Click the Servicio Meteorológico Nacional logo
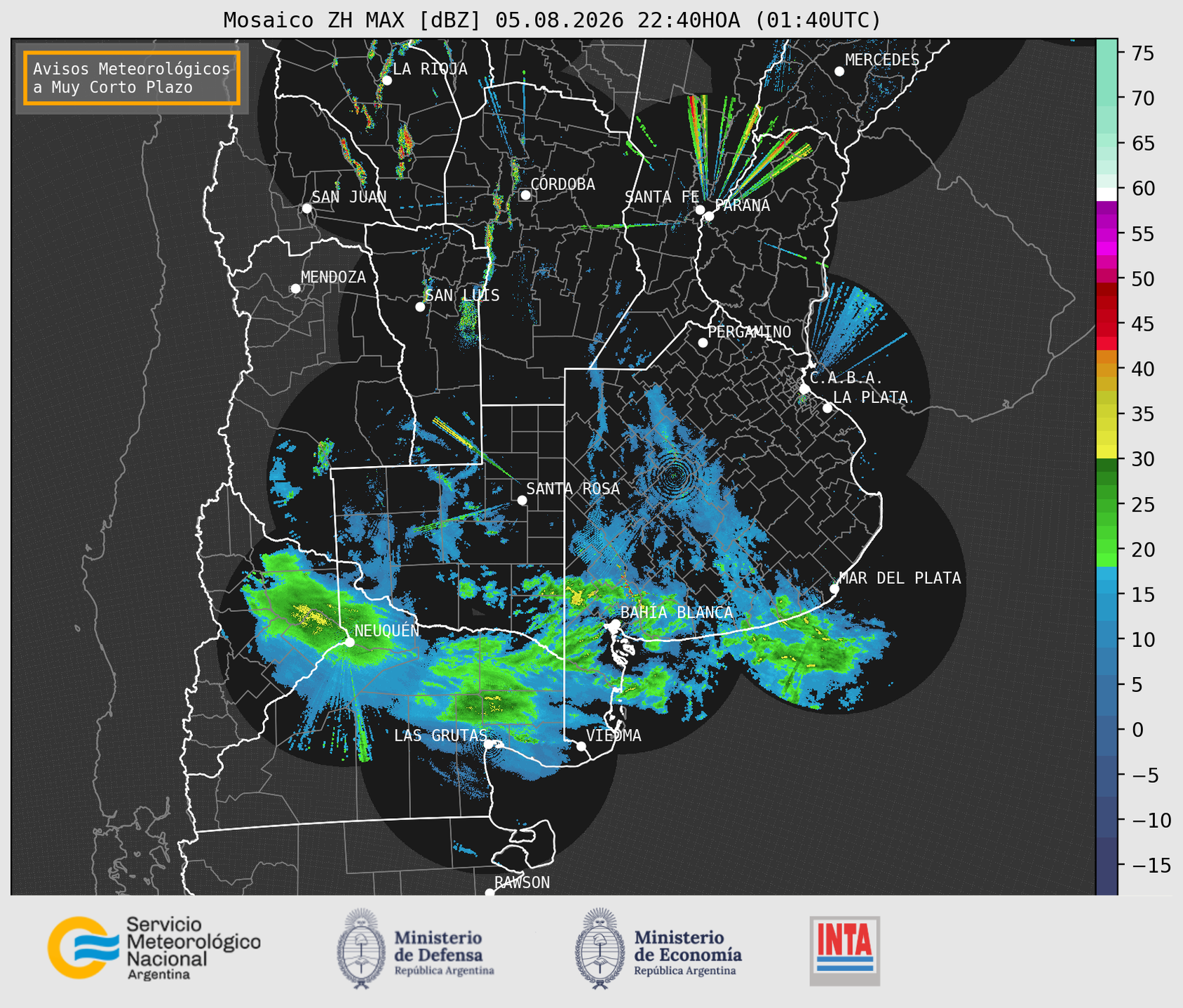This screenshot has height=1008, width=1183. [154, 948]
